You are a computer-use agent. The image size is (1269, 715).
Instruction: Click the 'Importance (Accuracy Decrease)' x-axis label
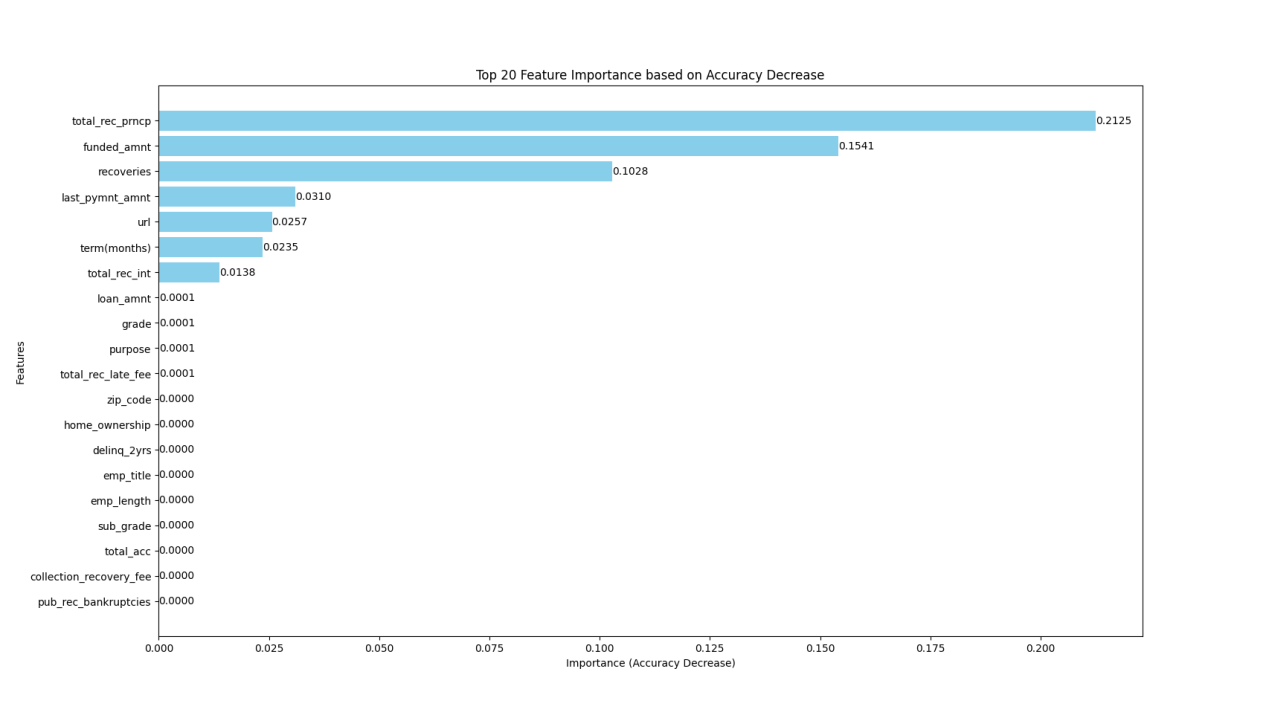(650, 663)
